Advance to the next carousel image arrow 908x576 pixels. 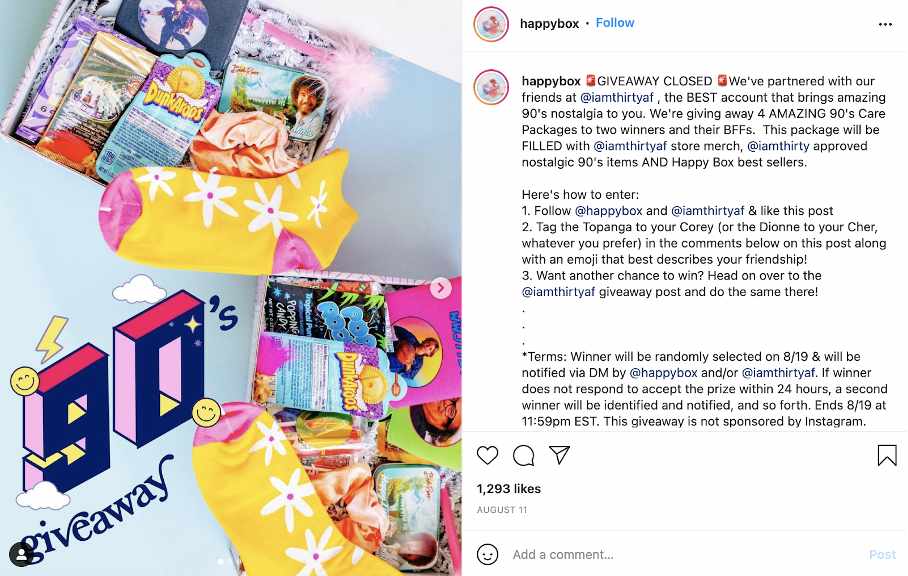coord(440,288)
